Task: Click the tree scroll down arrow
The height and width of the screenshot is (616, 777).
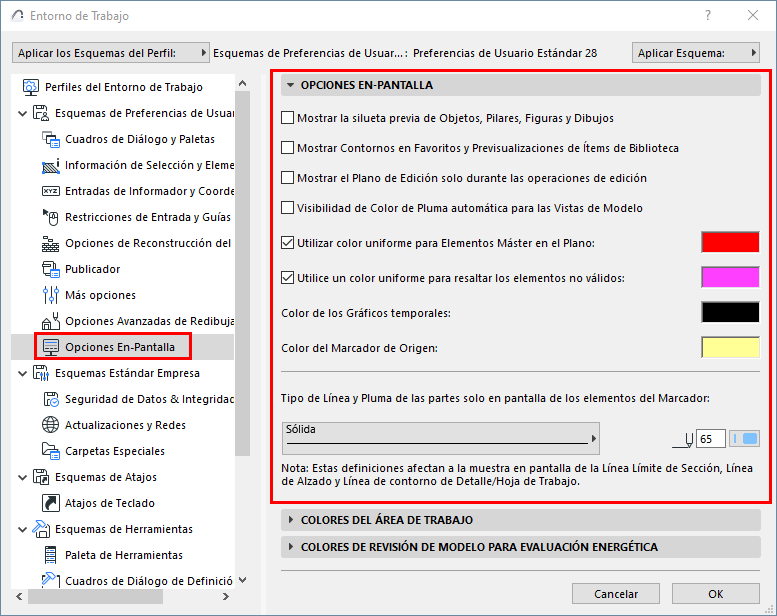Action: click(x=242, y=580)
